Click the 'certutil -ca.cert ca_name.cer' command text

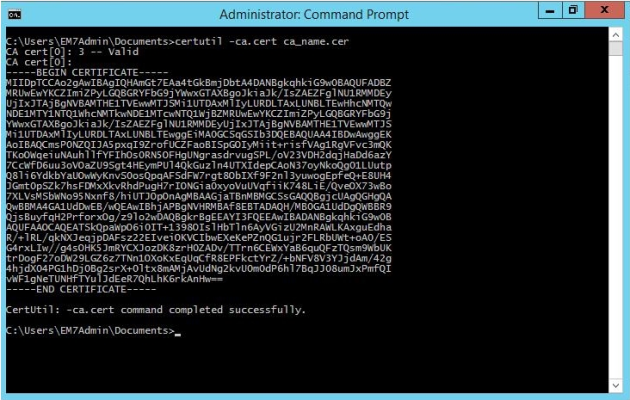(x=262, y=41)
